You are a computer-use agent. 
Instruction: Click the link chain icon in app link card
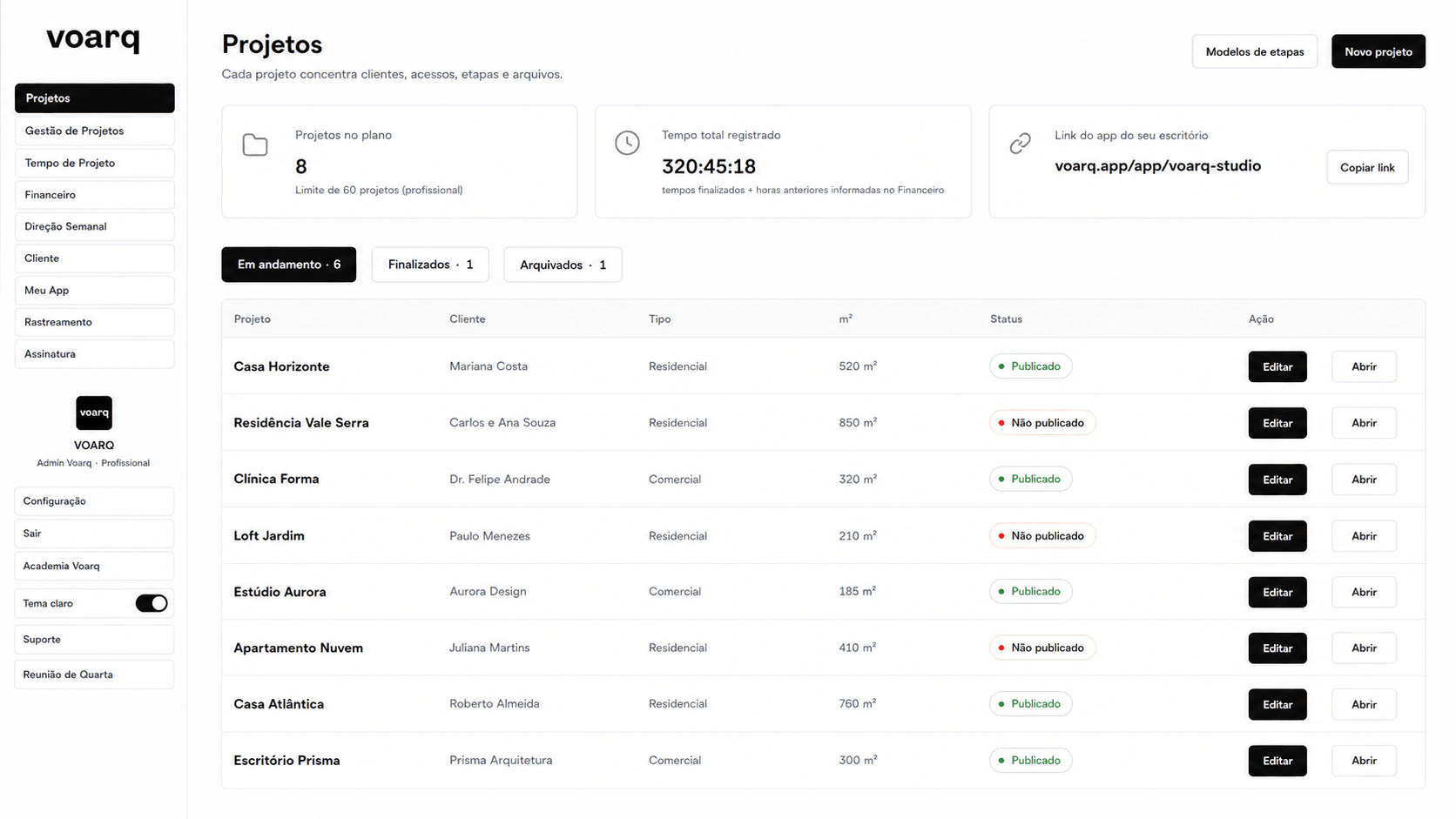[1020, 144]
